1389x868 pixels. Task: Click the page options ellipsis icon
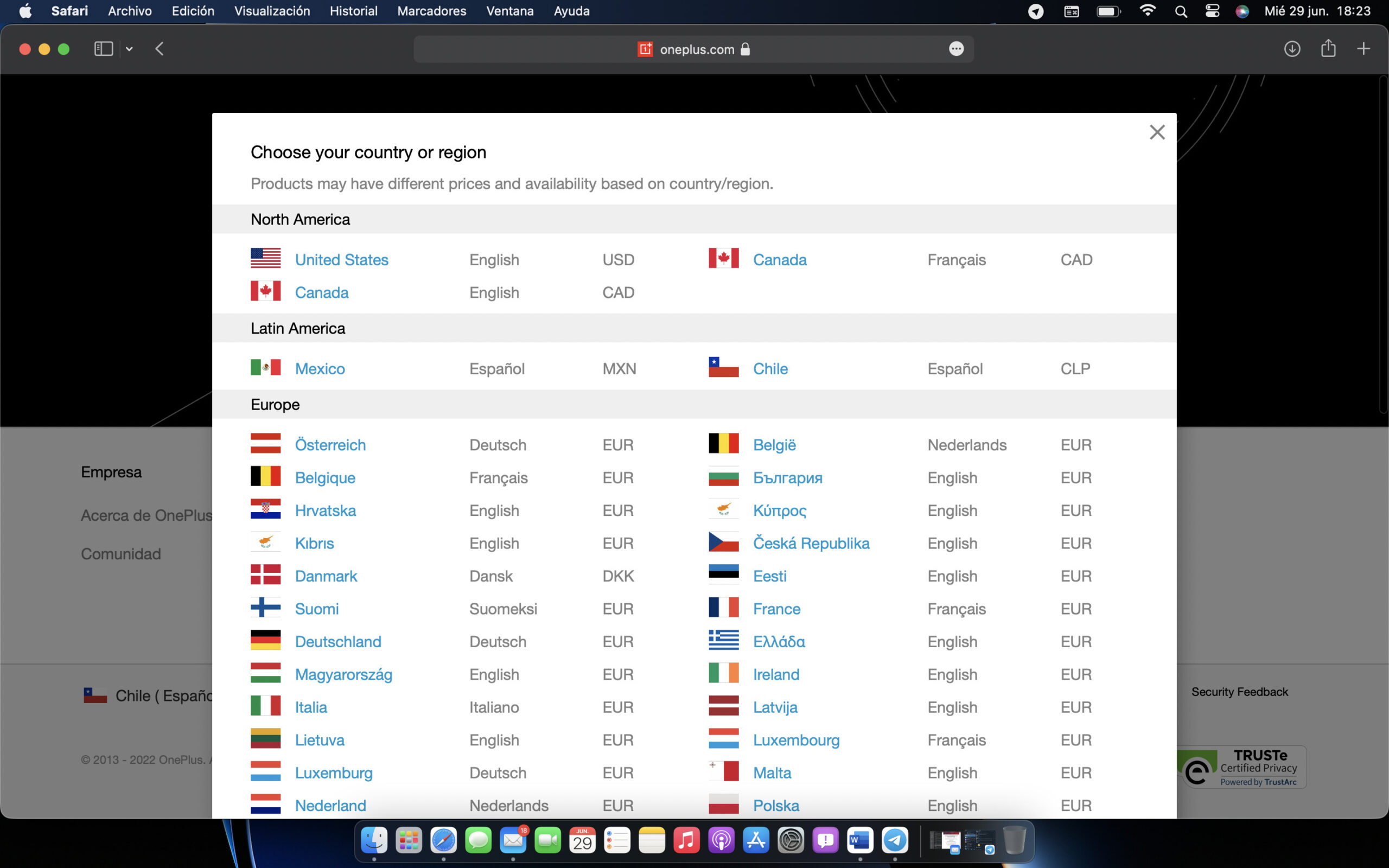(x=955, y=49)
